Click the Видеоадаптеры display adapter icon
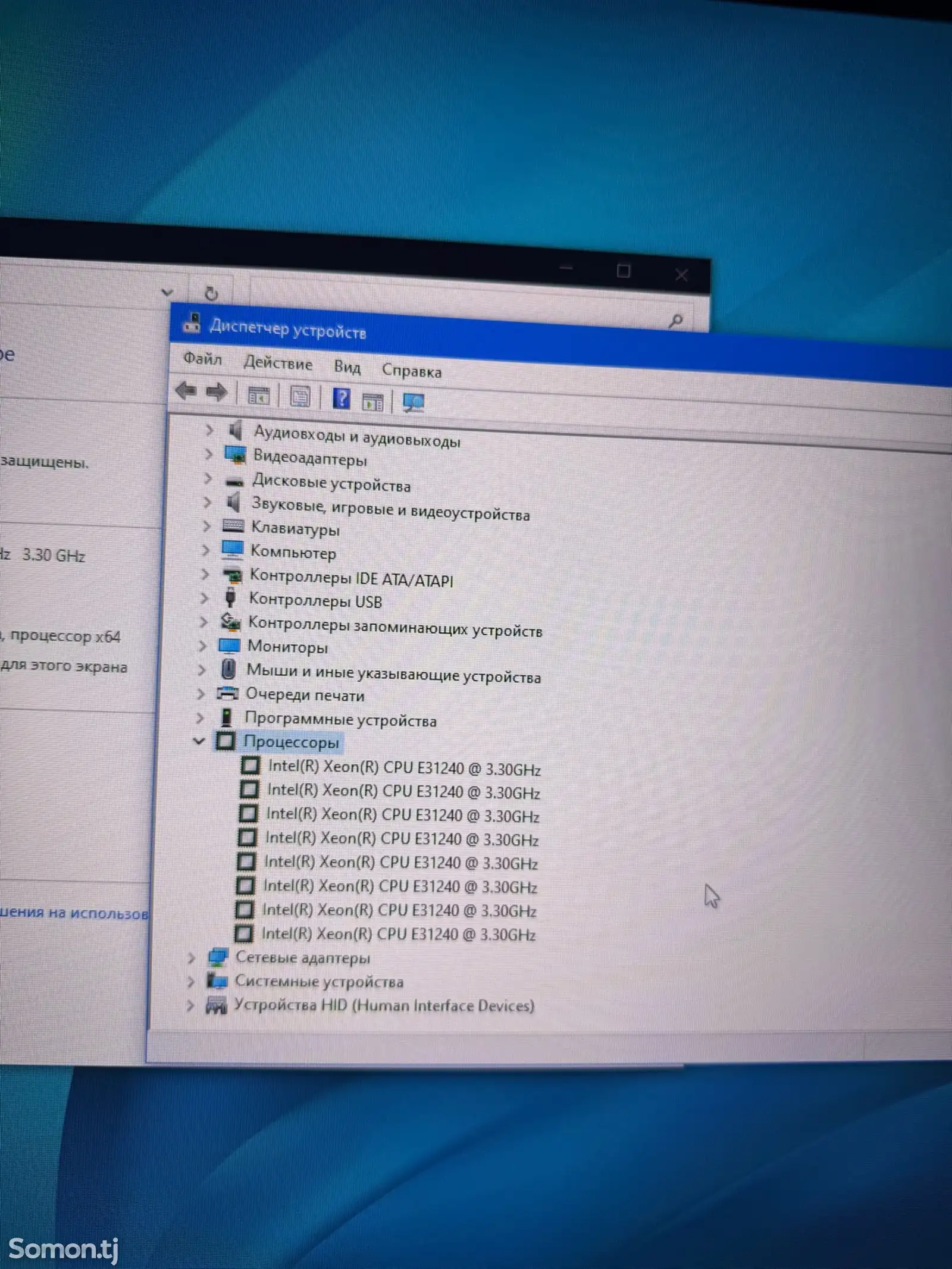This screenshot has height=1269, width=952. pyautogui.click(x=235, y=455)
